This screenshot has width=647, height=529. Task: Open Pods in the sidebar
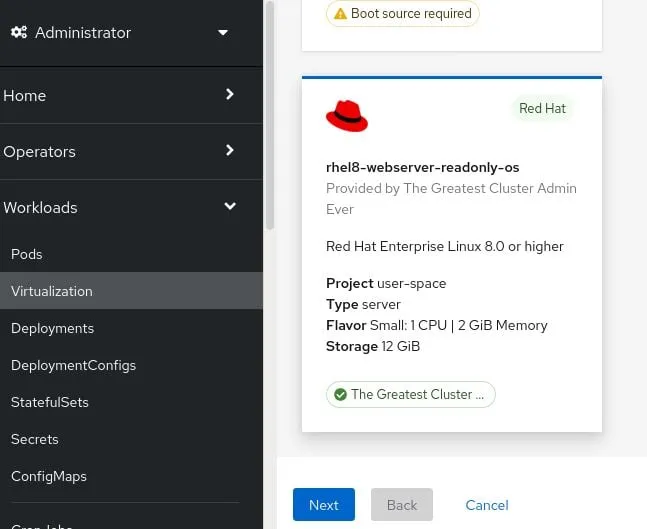coord(27,254)
